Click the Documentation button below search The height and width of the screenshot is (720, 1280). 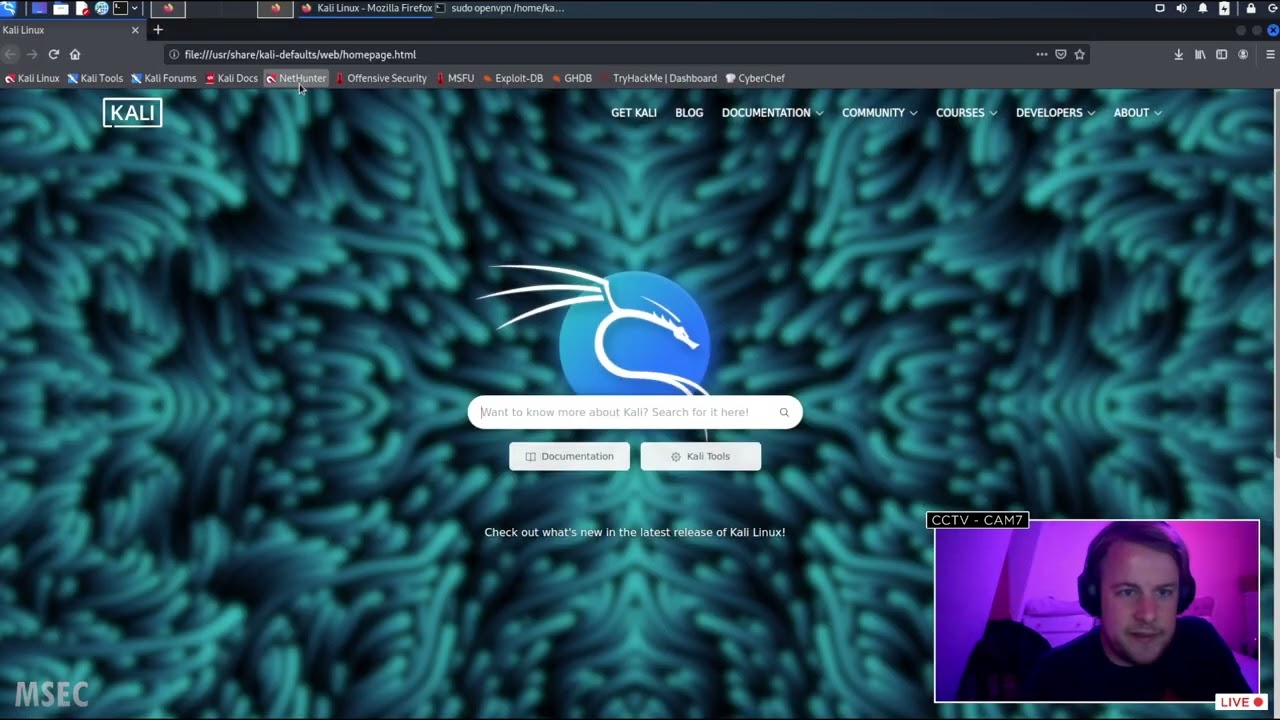coord(569,456)
